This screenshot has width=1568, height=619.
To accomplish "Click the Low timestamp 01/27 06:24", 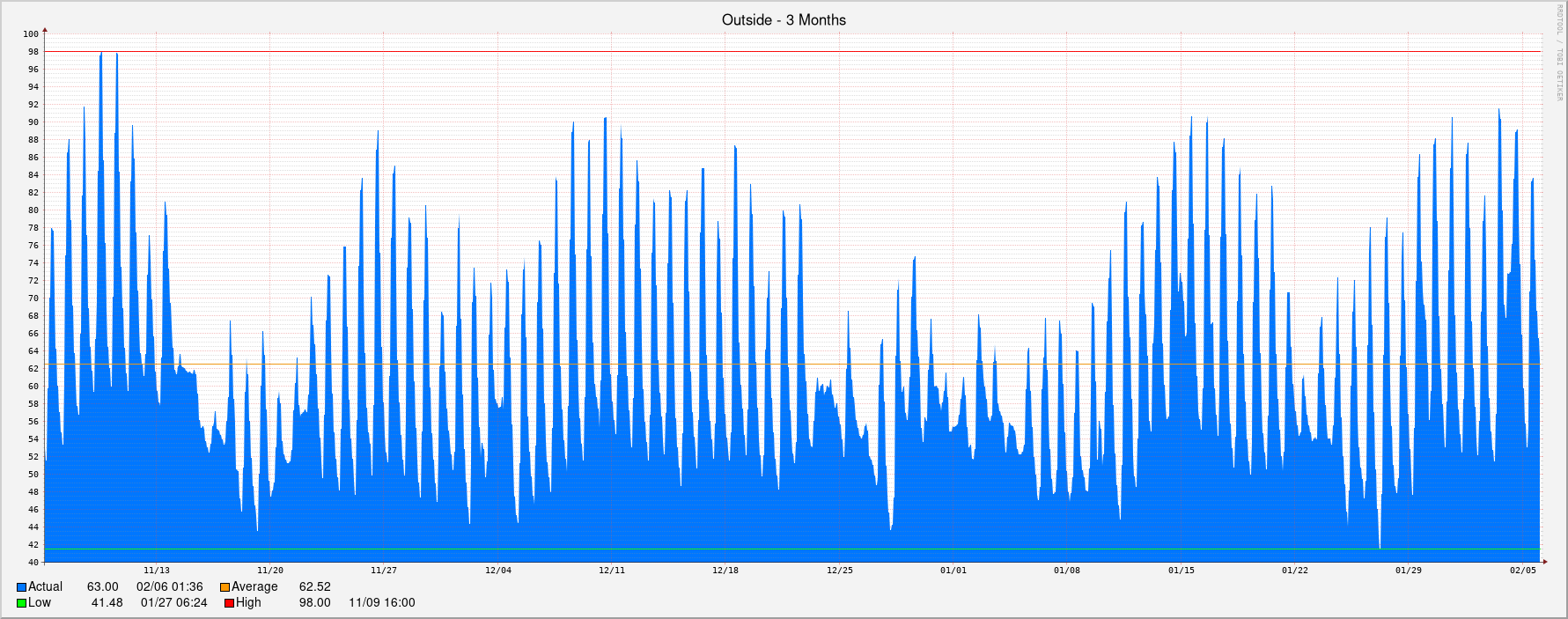I will [173, 603].
